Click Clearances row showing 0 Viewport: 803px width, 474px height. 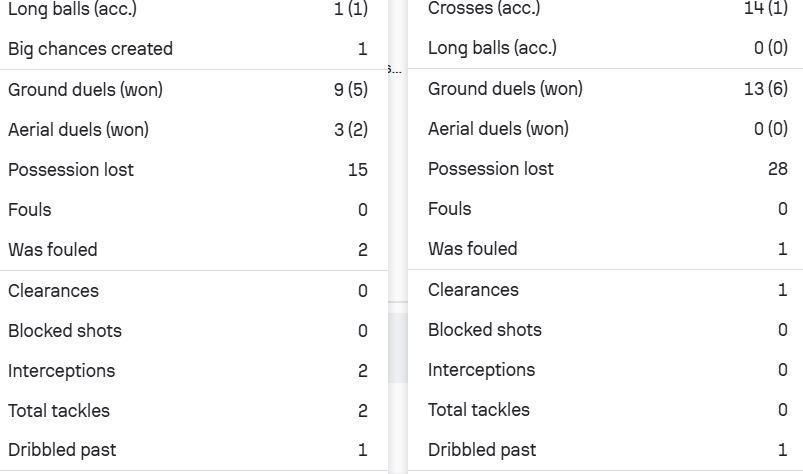(188, 291)
